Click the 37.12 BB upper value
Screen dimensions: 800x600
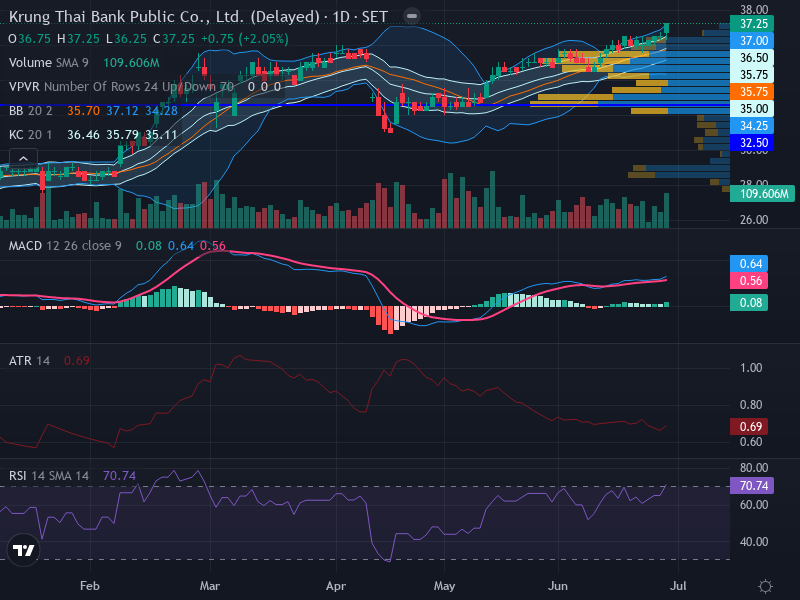coord(122,111)
